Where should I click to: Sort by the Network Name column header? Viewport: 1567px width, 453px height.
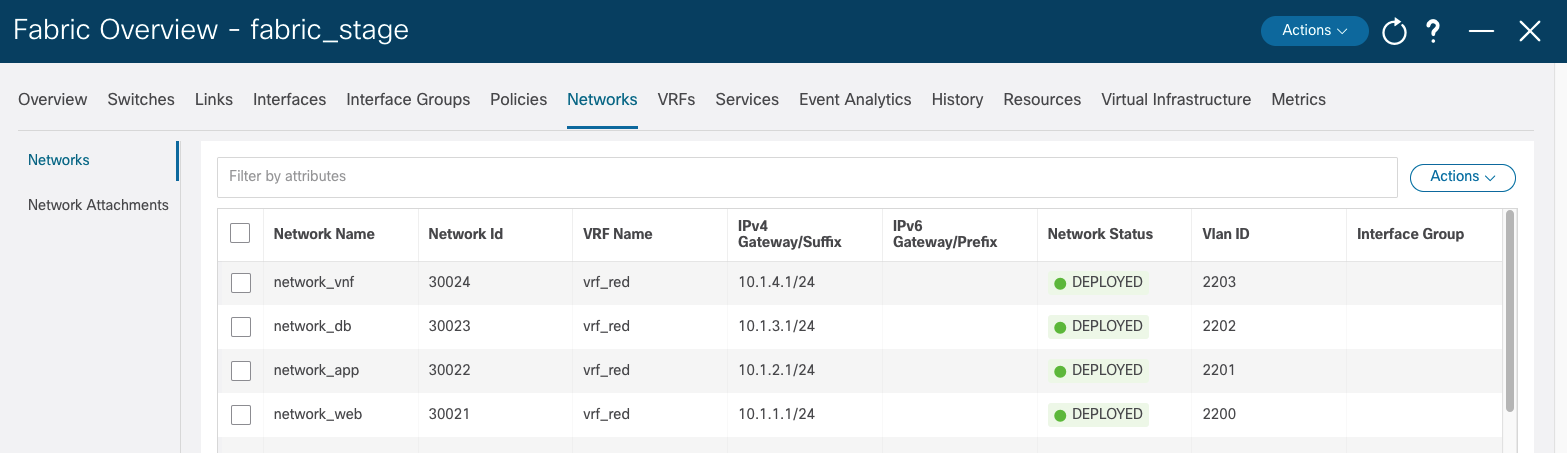point(324,234)
